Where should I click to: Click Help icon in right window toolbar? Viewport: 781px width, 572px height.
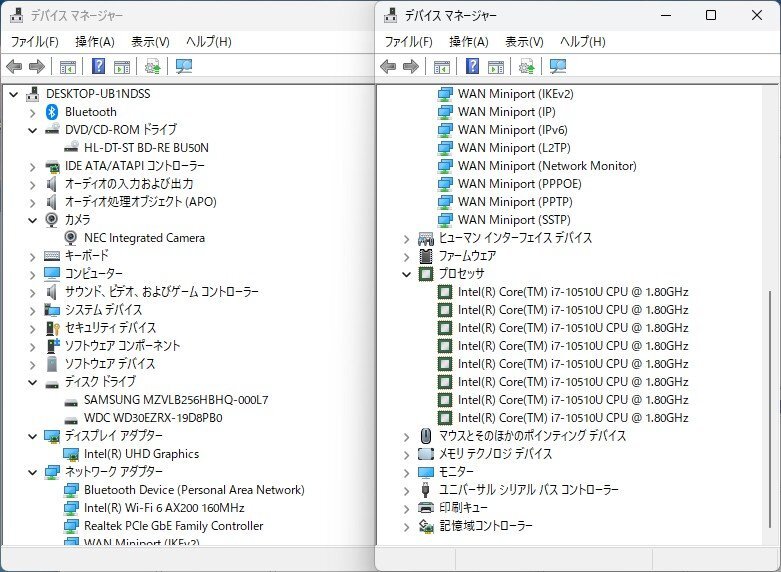click(472, 66)
